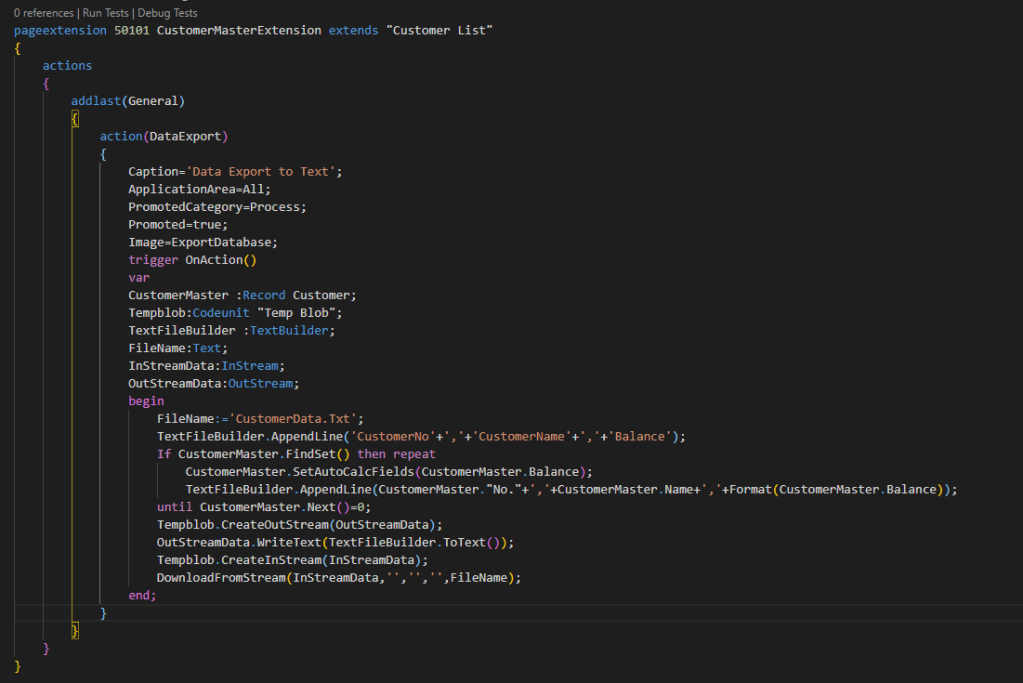Click the TextBuilder type in var section
This screenshot has width=1023, height=683.
(x=298, y=330)
